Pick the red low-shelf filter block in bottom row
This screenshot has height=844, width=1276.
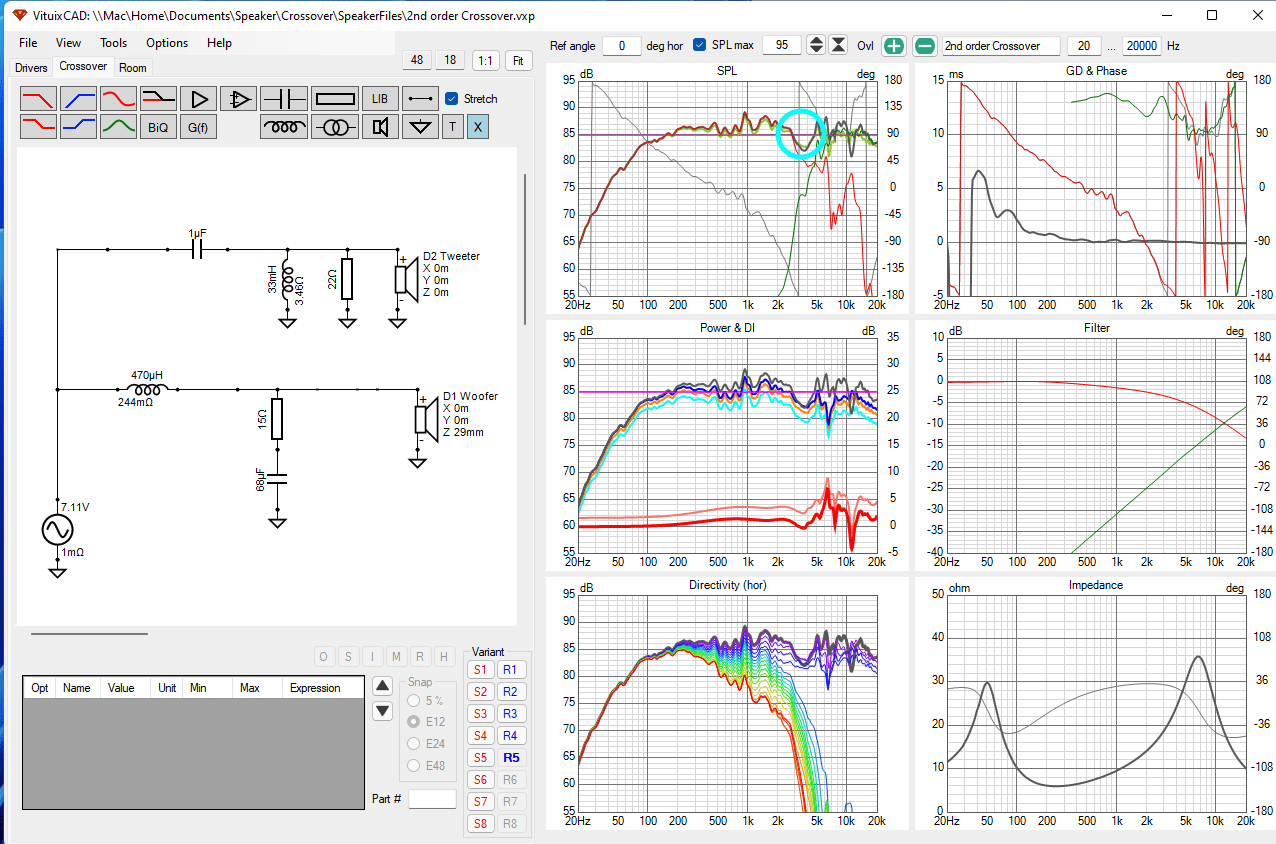point(38,126)
